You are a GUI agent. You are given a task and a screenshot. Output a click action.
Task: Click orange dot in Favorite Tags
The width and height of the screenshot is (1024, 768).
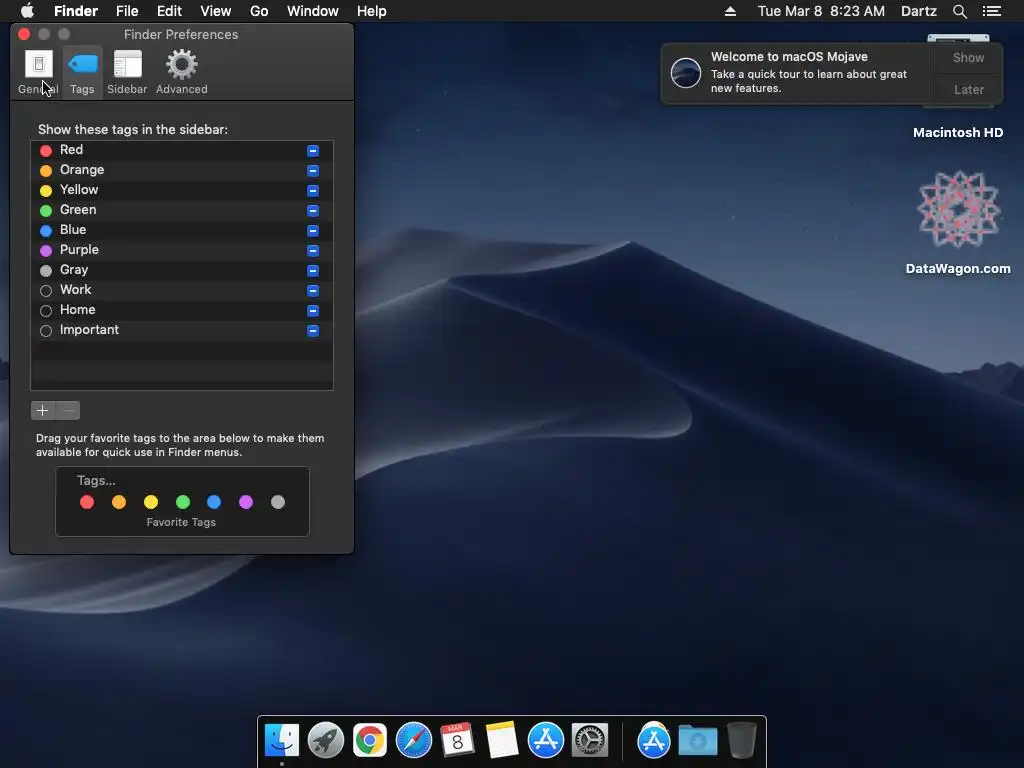pyautogui.click(x=119, y=502)
